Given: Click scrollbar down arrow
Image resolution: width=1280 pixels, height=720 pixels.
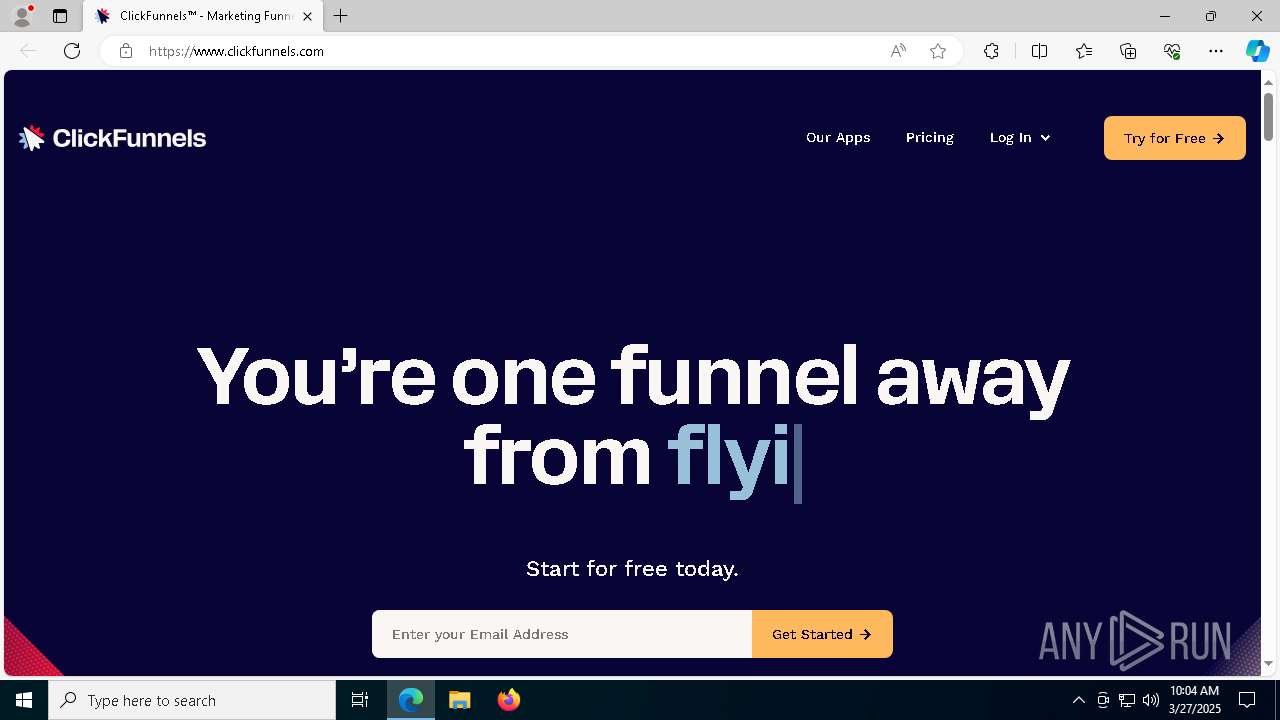Looking at the screenshot, I should coord(1268,664).
